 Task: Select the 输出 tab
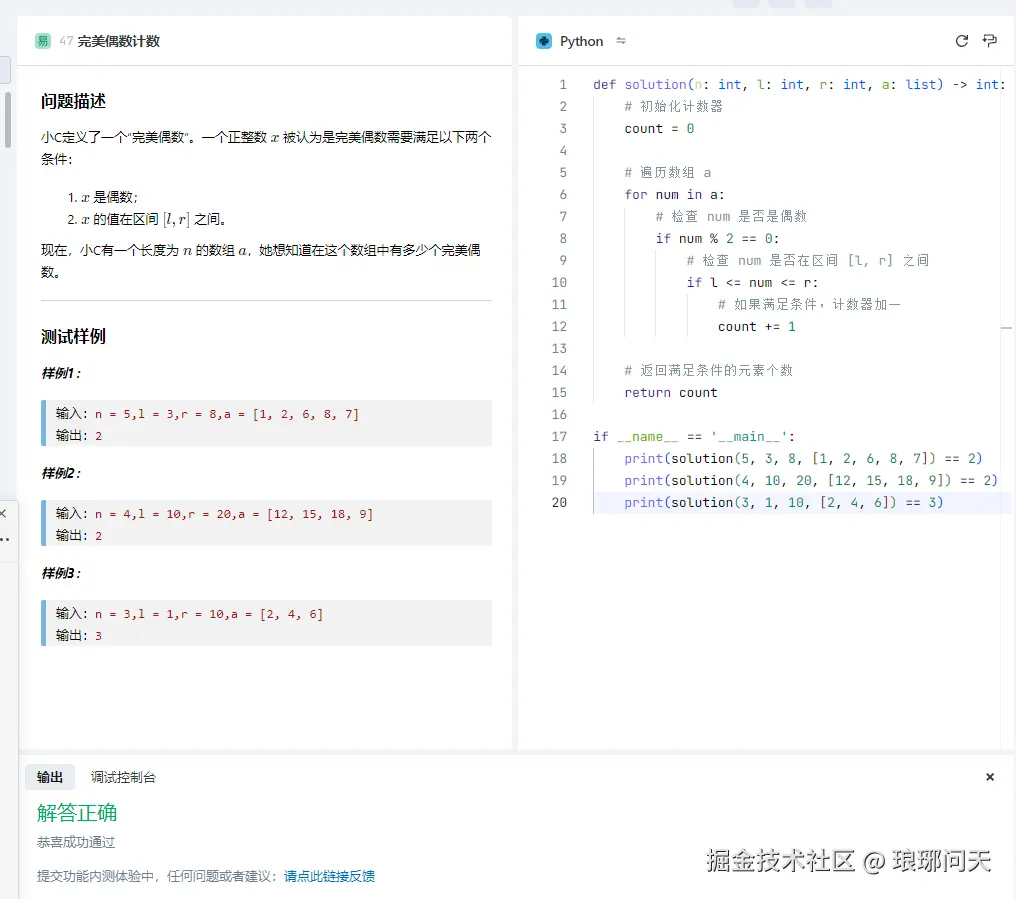(x=50, y=776)
